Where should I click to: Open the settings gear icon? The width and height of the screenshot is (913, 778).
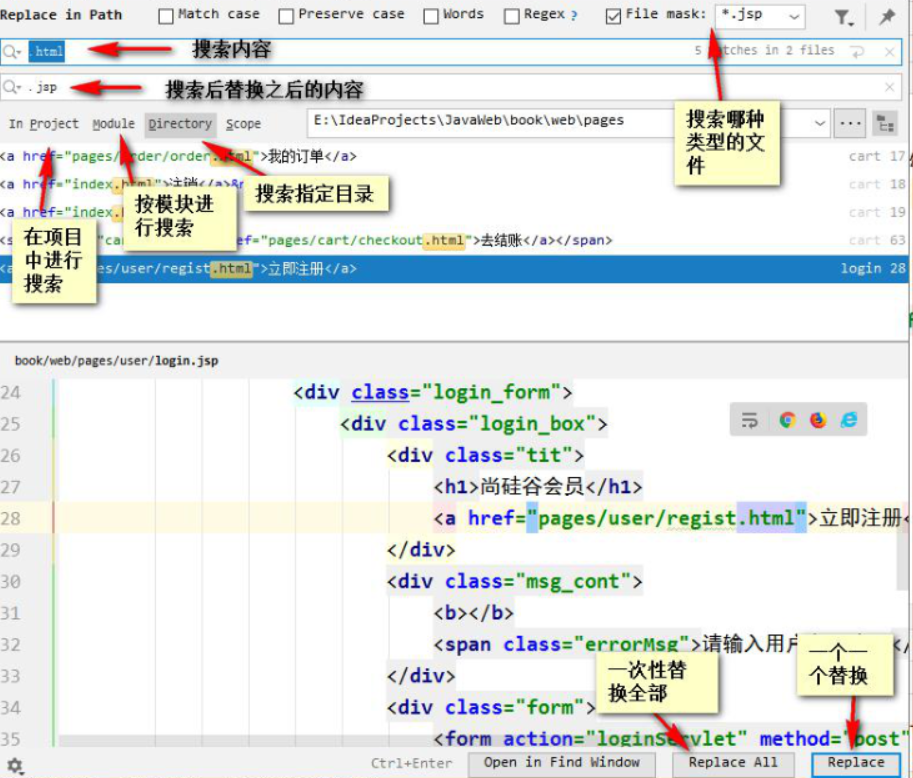[14, 765]
